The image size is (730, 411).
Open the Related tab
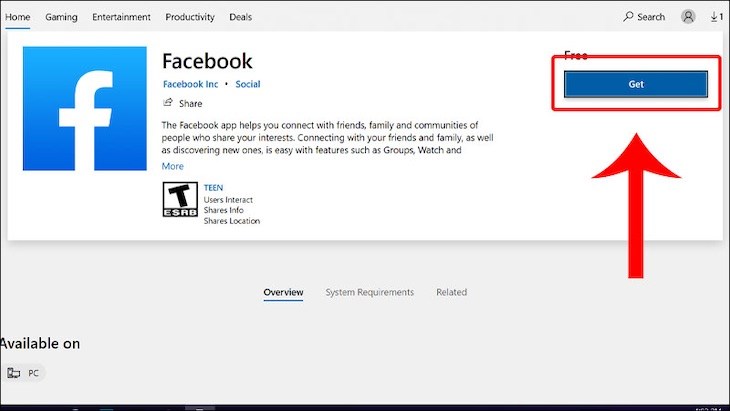452,292
